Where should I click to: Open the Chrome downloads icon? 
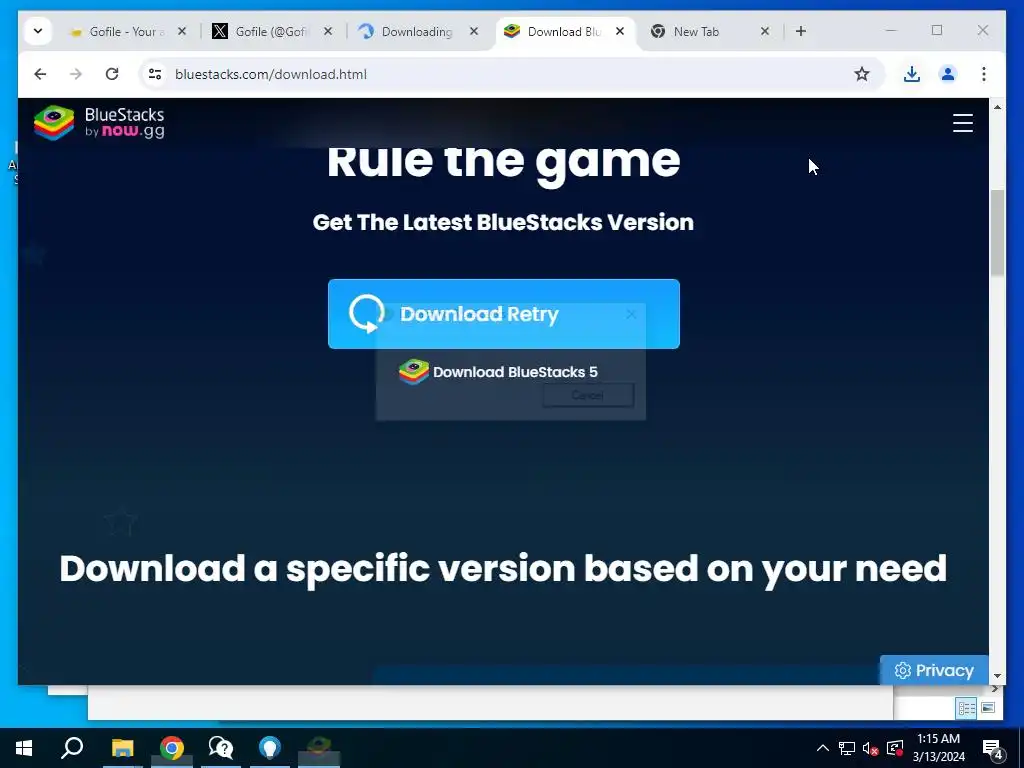click(912, 74)
